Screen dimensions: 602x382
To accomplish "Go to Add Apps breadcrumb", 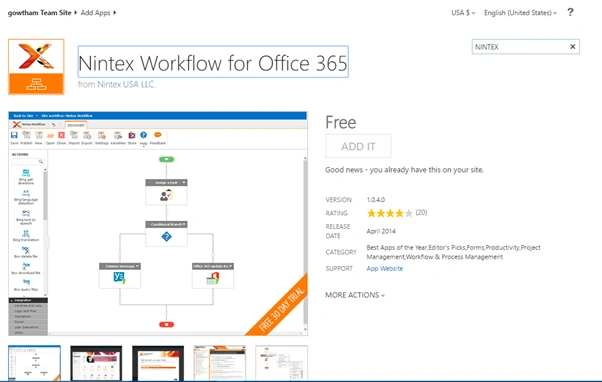I will coord(95,13).
